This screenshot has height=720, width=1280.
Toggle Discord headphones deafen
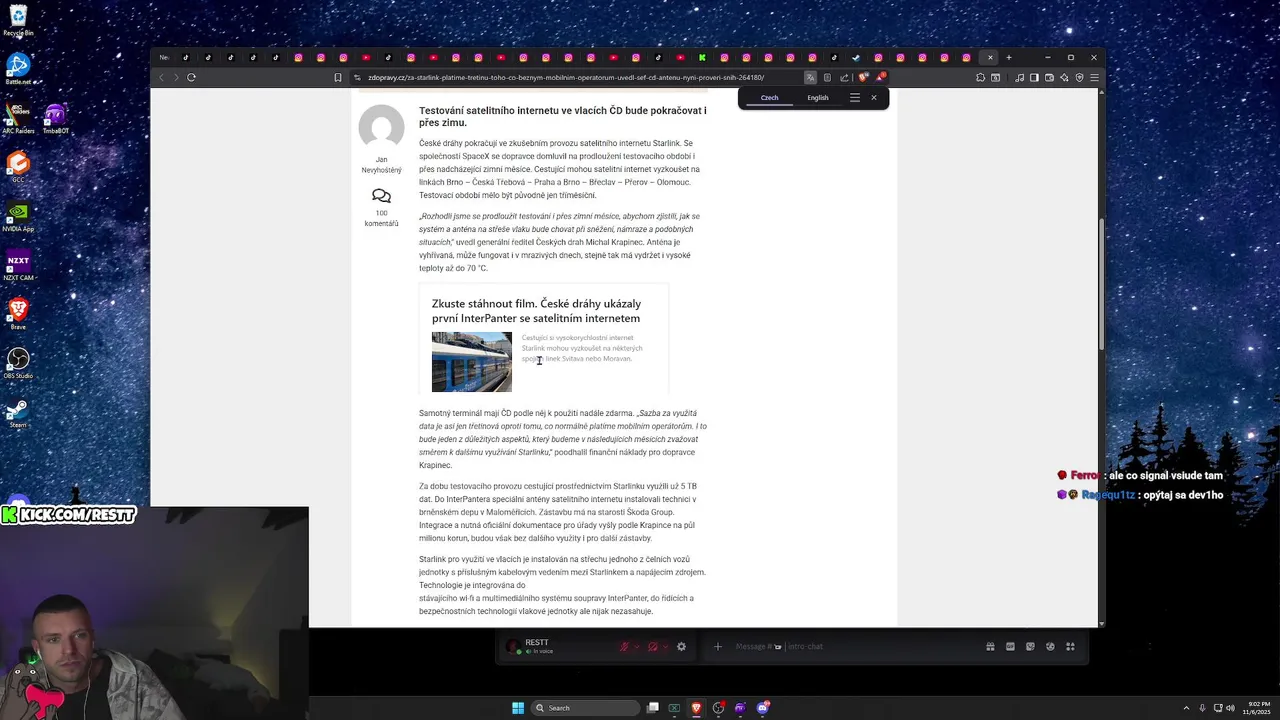653,647
